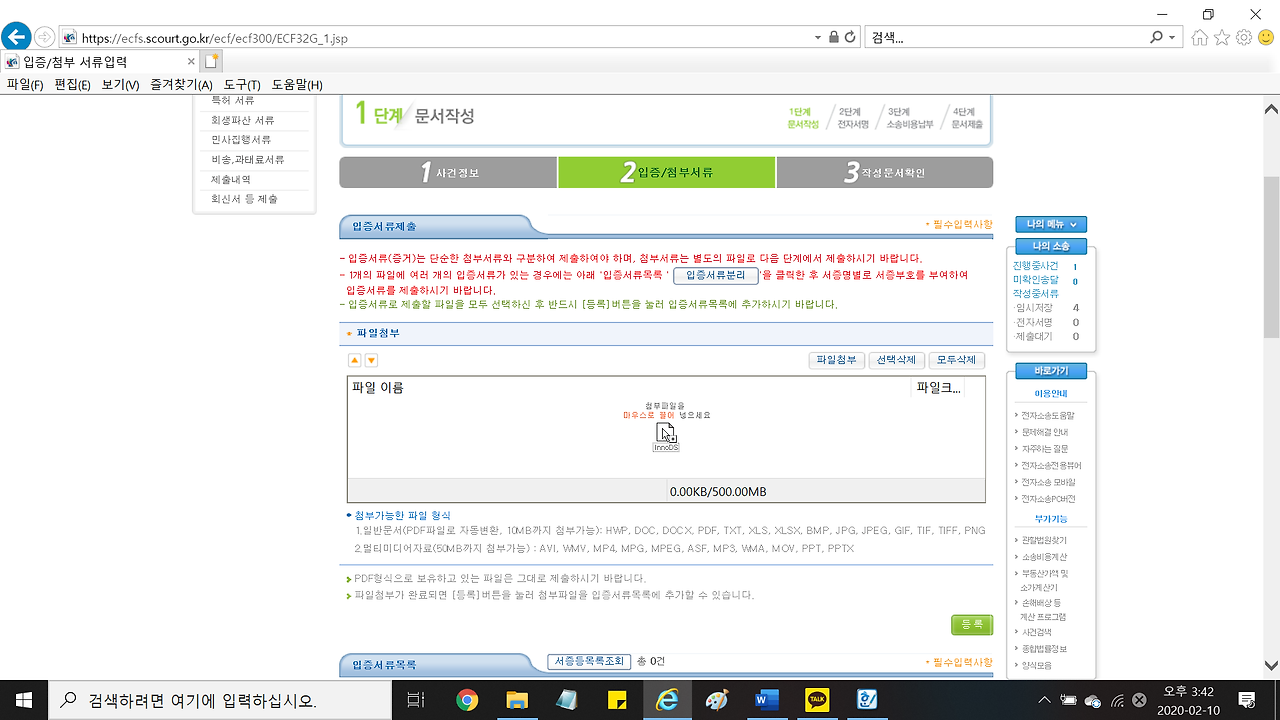Move selected file down with orange down arrow
Viewport: 1280px width, 720px height.
(371, 360)
